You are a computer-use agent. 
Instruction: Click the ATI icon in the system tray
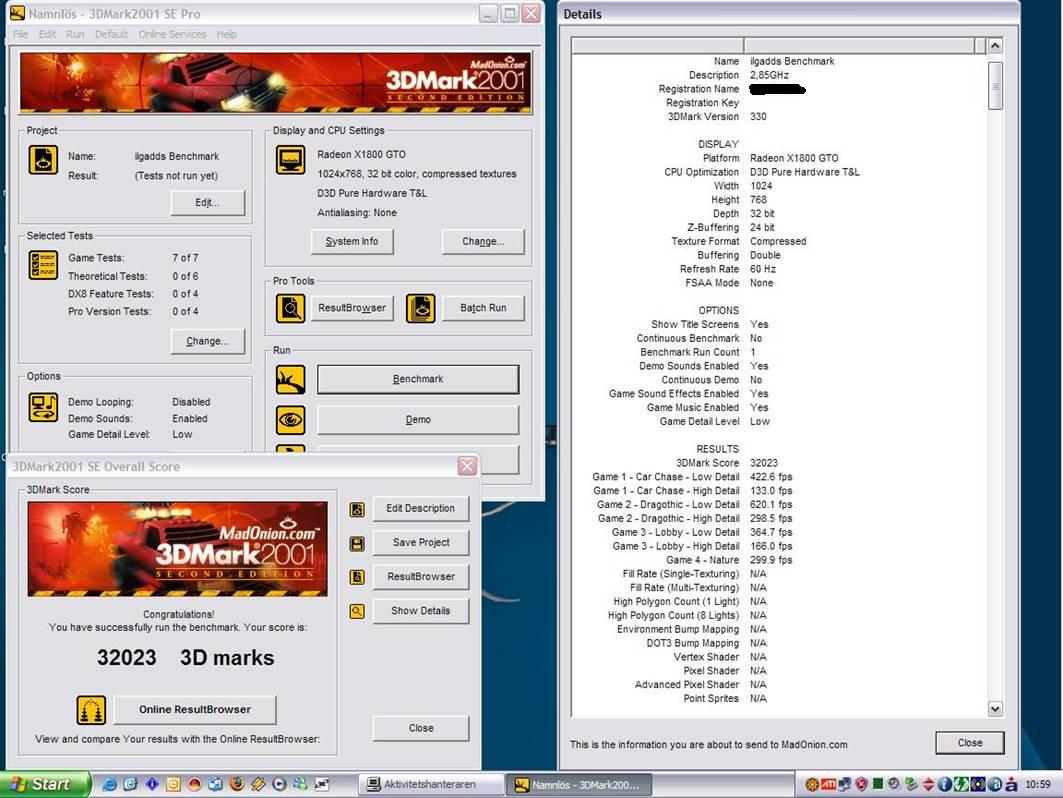click(828, 784)
